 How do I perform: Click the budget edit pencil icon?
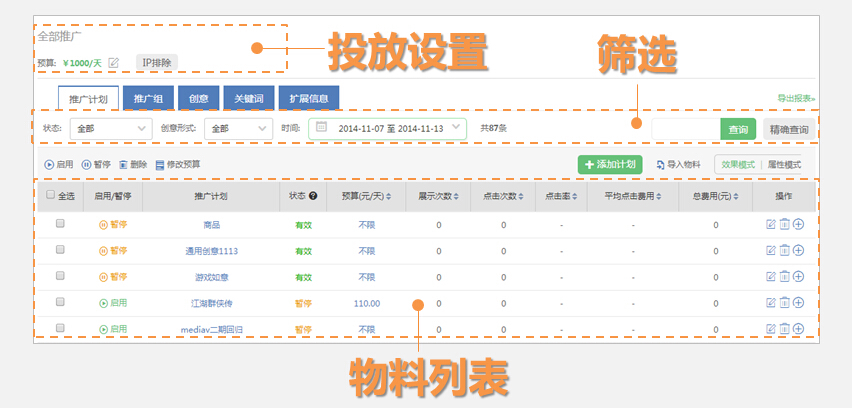[114, 63]
